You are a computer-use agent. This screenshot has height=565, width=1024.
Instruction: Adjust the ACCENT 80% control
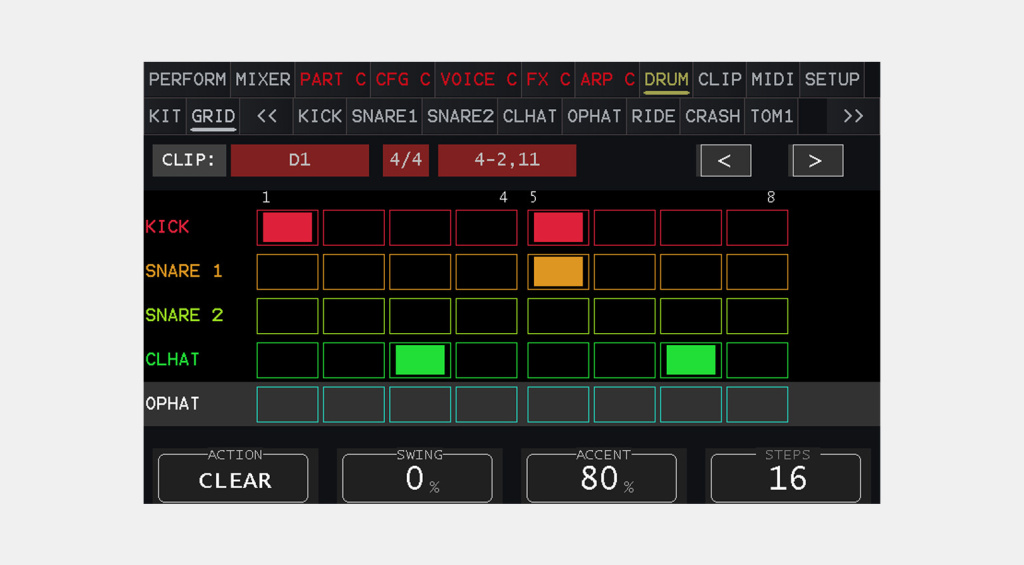(x=601, y=478)
